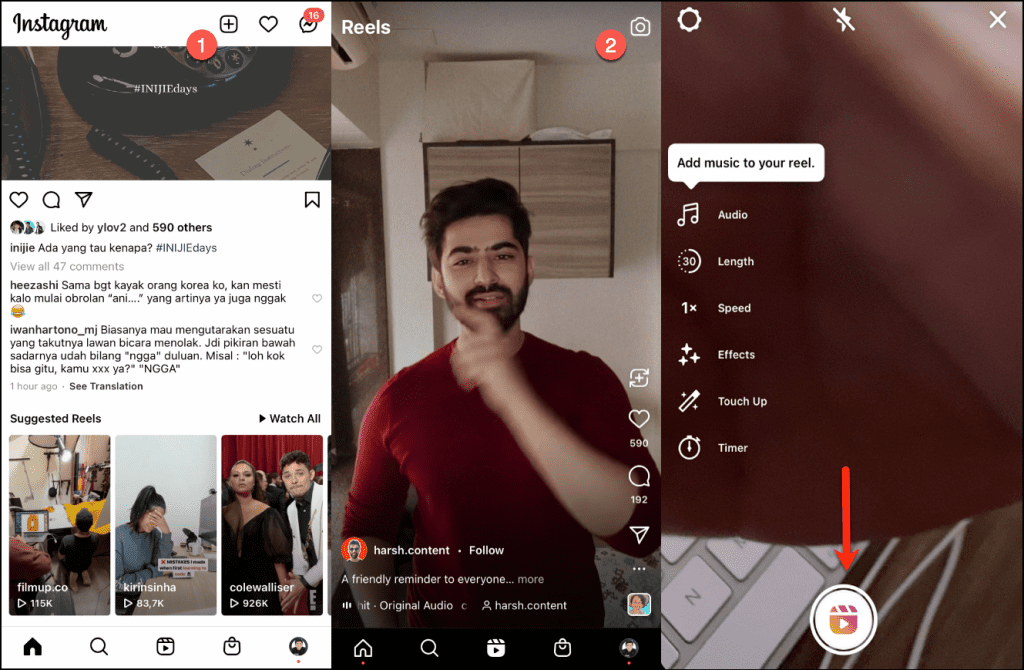Tap Watch All for Suggested Reels
The width and height of the screenshot is (1024, 670).
pos(290,419)
